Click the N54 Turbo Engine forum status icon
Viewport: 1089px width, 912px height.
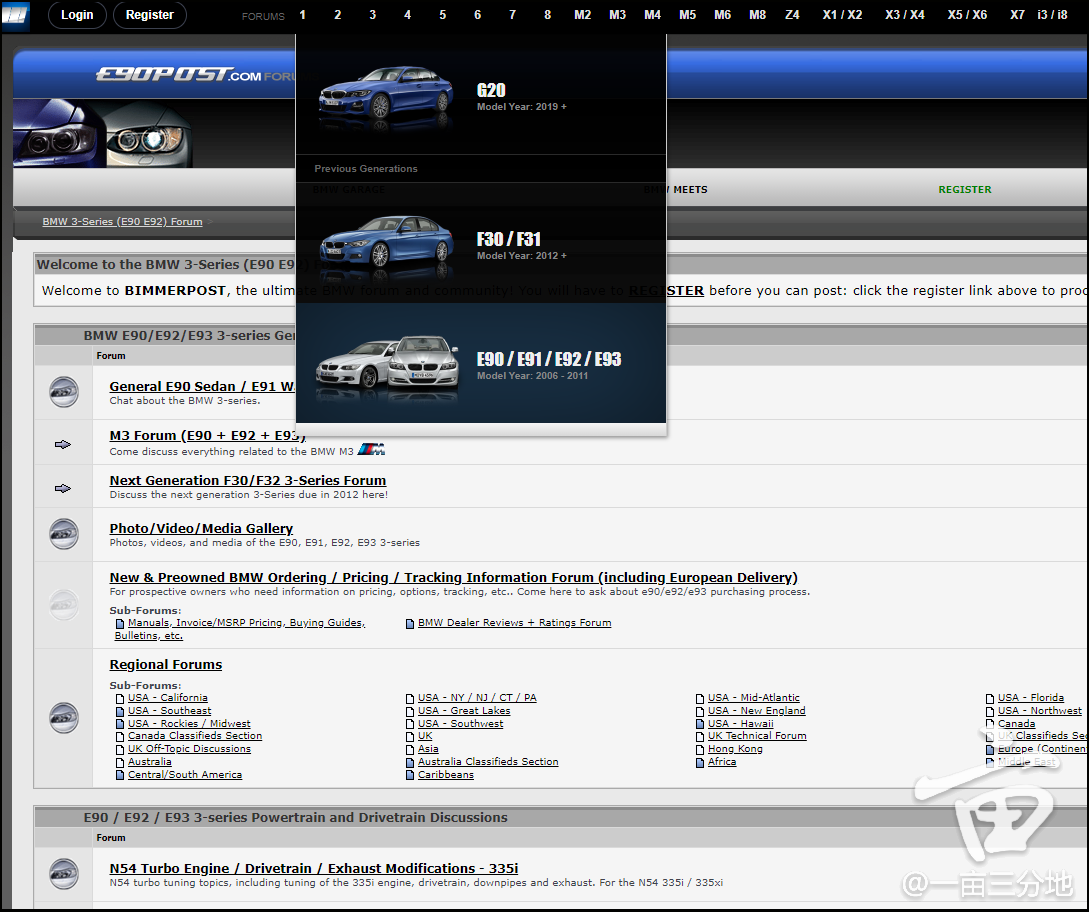click(x=64, y=874)
